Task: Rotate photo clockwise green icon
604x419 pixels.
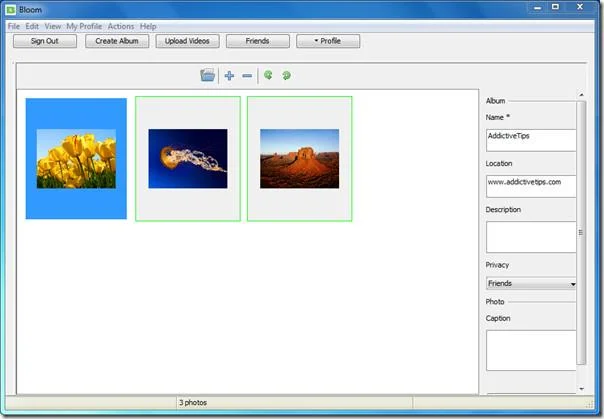Action: click(x=286, y=75)
